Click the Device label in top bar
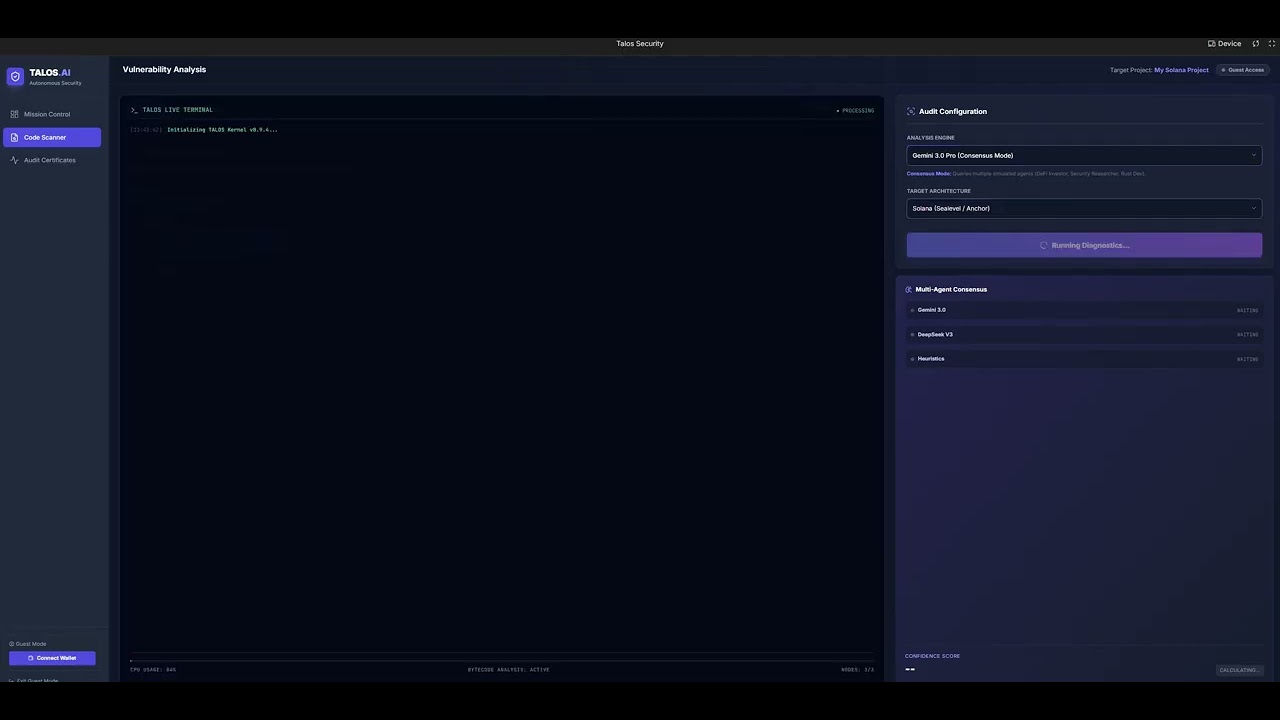1280x720 pixels. (x=1229, y=44)
